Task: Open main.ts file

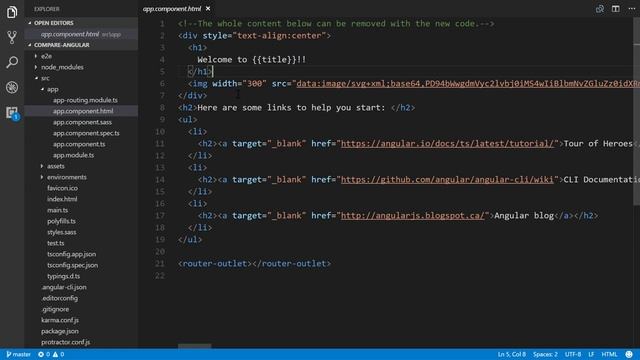Action: 58,210
